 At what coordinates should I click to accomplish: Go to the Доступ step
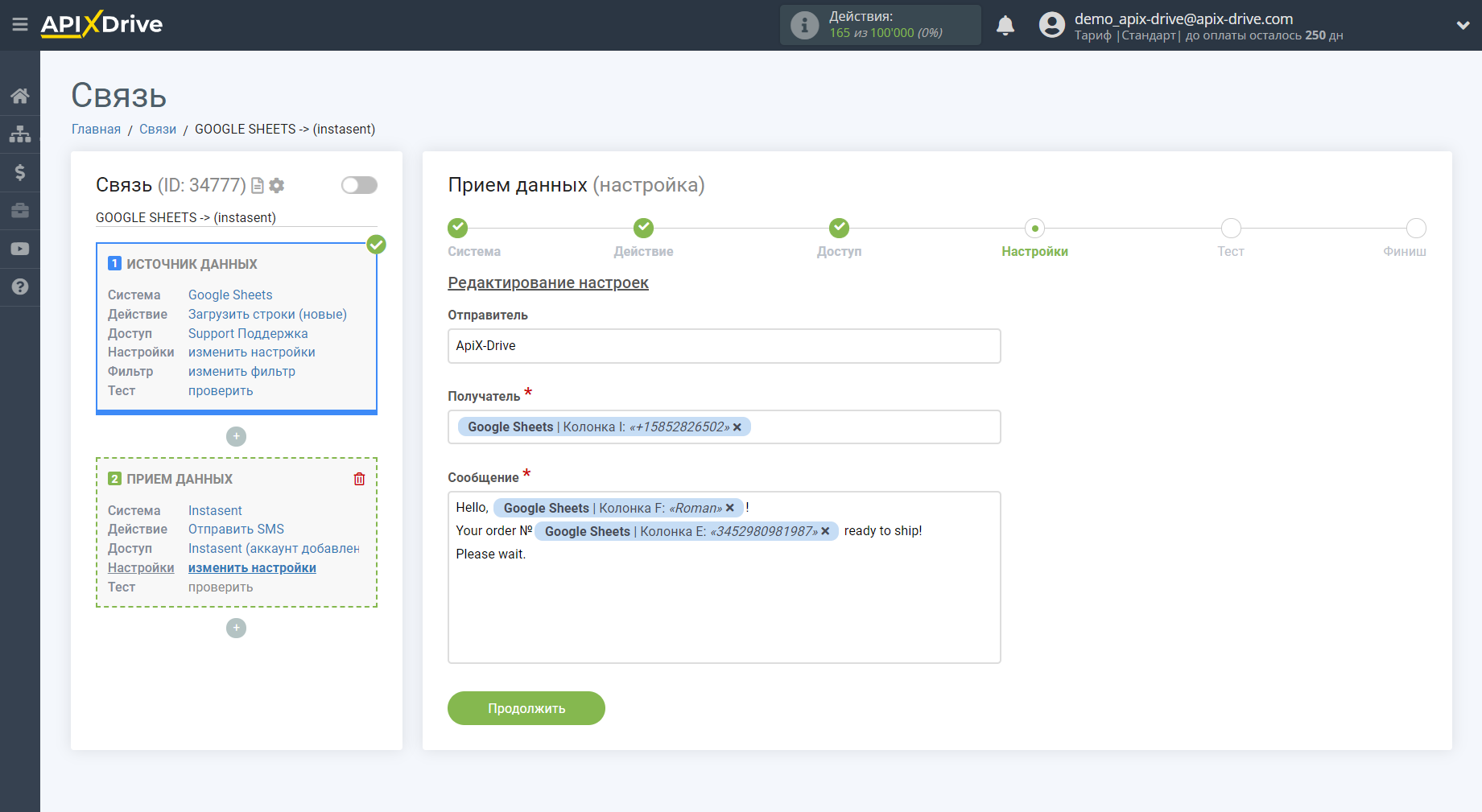[x=839, y=228]
